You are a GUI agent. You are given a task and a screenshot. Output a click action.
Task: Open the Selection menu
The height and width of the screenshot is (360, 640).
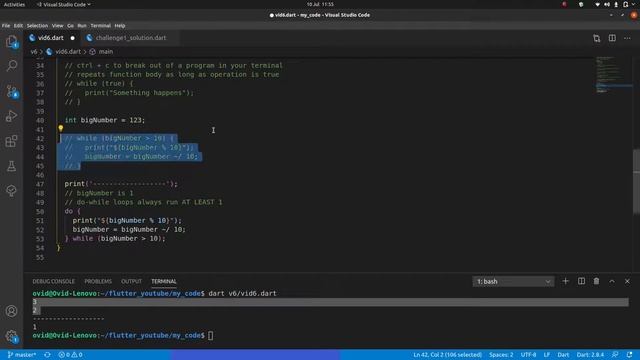(x=37, y=25)
